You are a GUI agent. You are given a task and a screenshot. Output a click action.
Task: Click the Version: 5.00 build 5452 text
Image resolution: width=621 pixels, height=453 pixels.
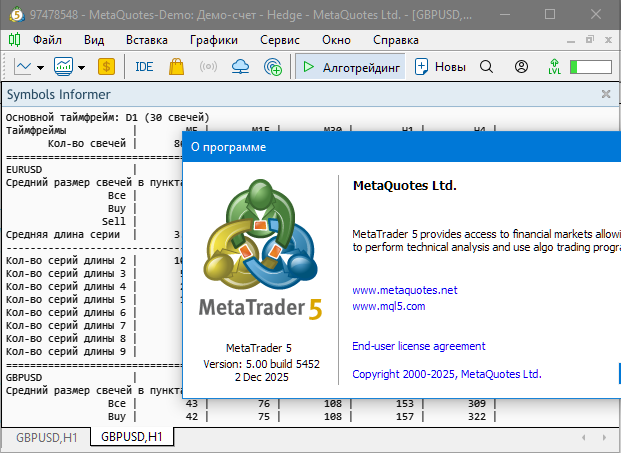click(261, 364)
